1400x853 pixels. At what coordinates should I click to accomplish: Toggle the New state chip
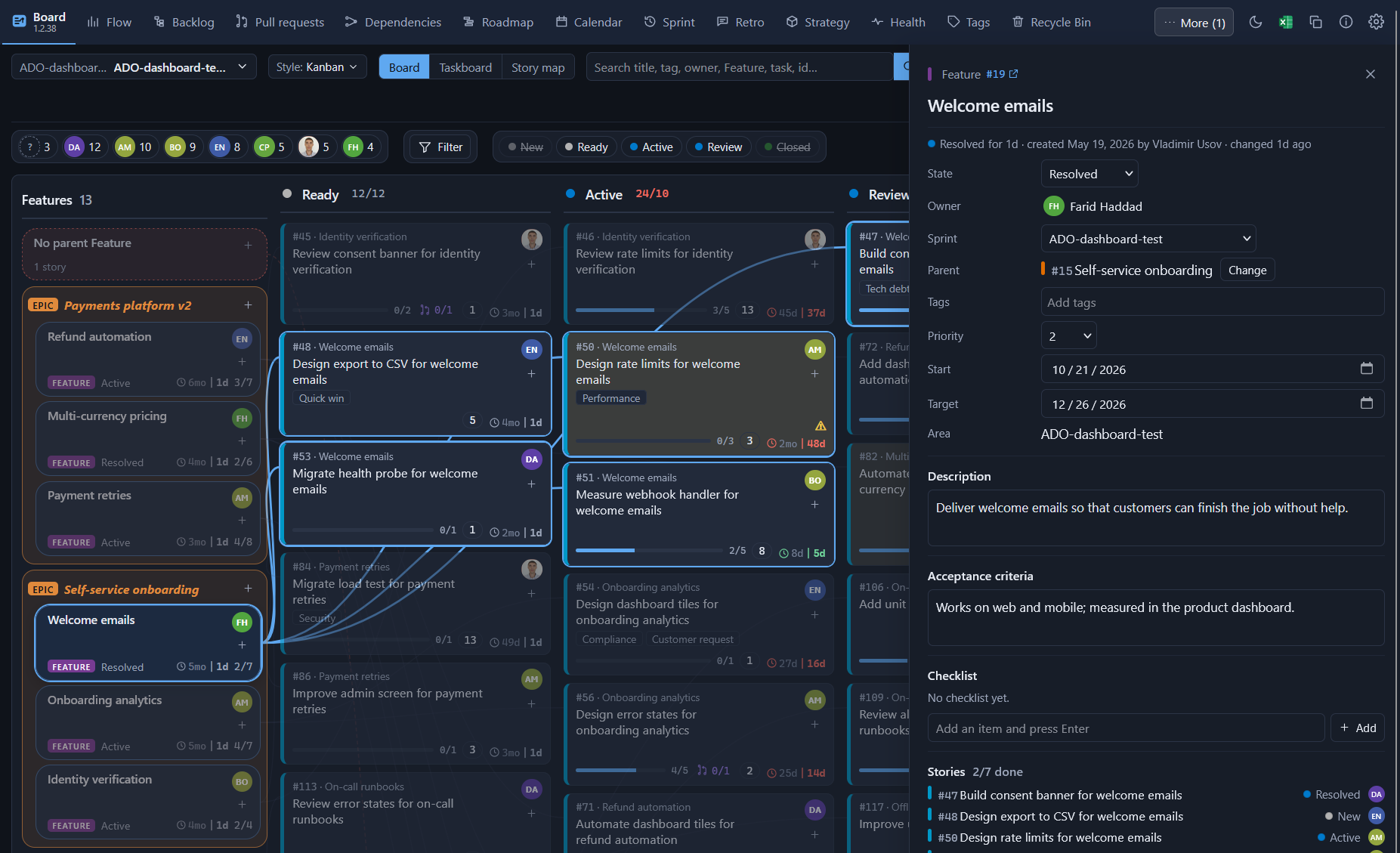pos(526,147)
